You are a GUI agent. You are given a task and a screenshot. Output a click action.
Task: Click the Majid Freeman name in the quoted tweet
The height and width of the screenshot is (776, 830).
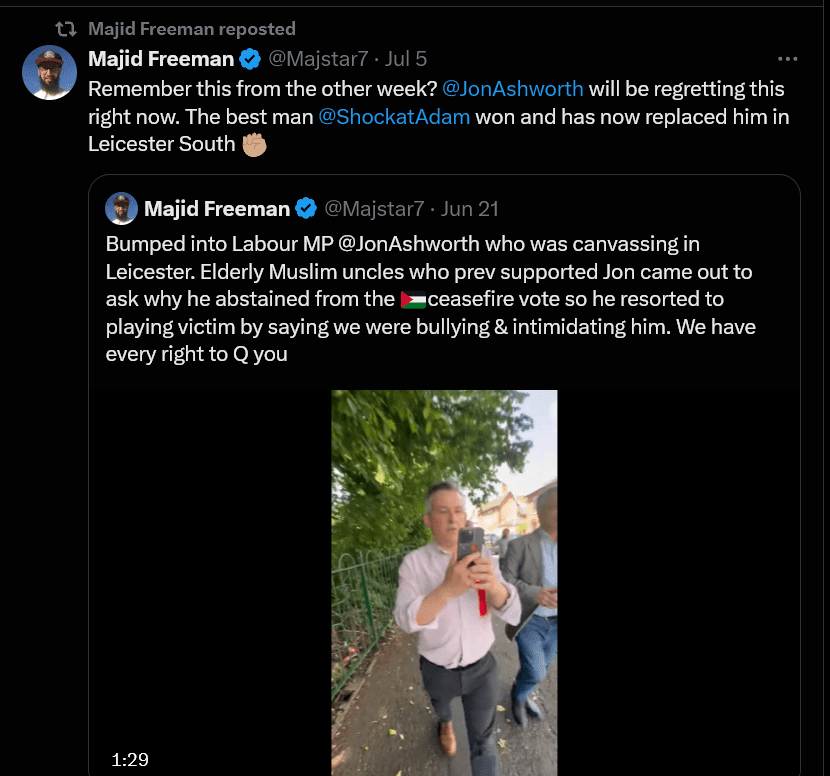coord(216,209)
